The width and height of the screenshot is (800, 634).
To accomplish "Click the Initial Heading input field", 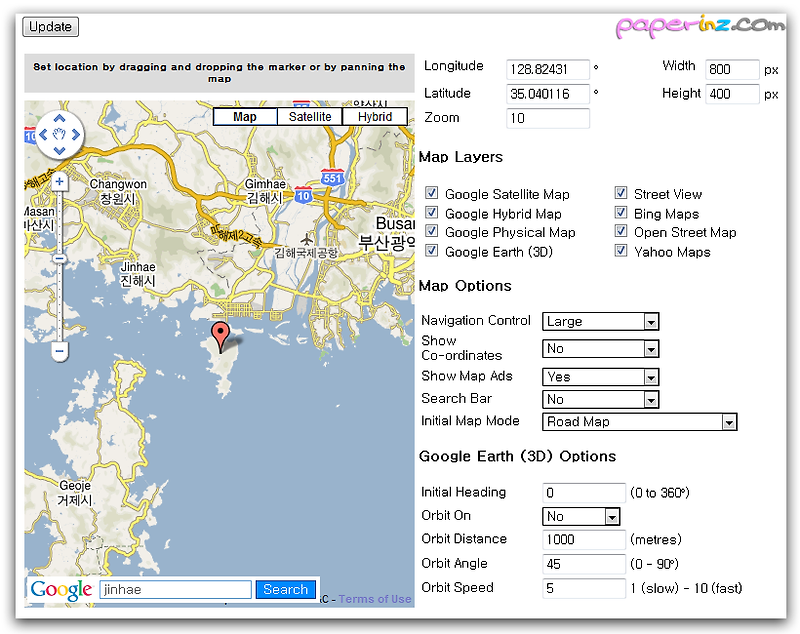I will [584, 493].
